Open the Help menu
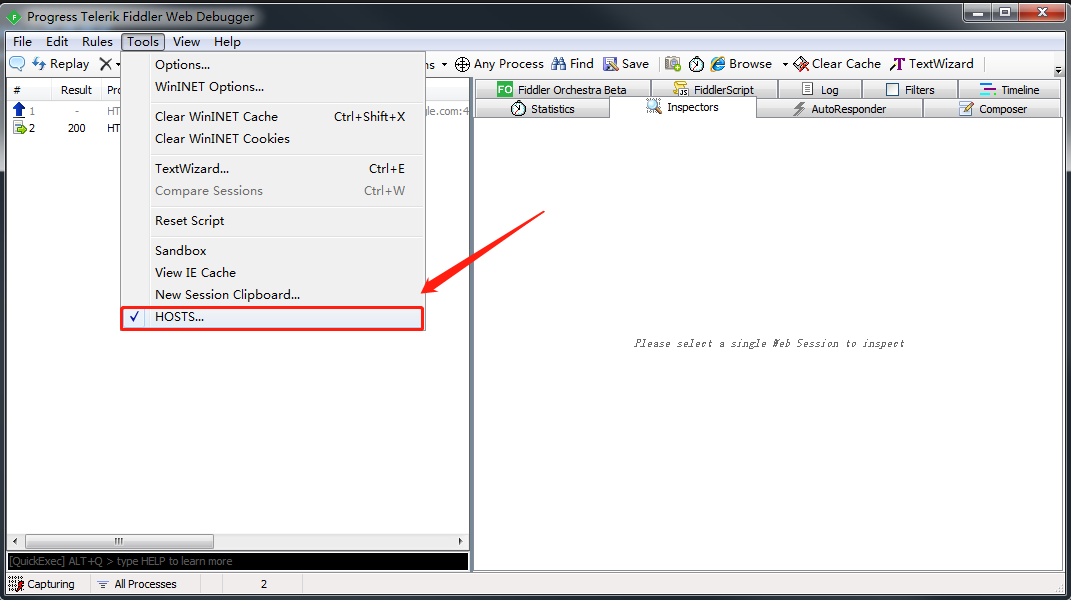The image size is (1071, 600). 227,42
